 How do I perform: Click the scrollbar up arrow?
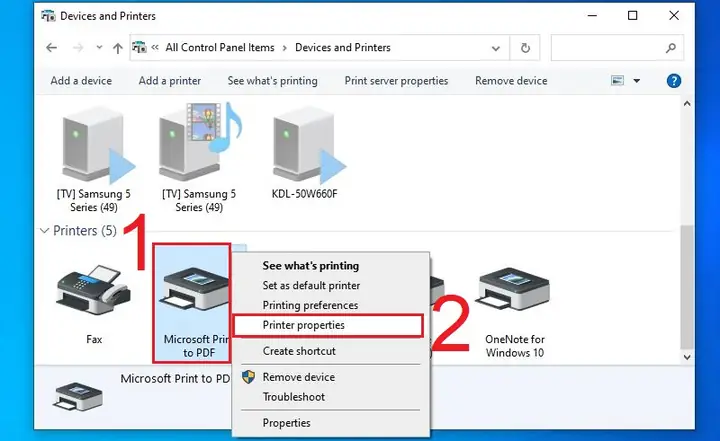pyautogui.click(x=687, y=104)
